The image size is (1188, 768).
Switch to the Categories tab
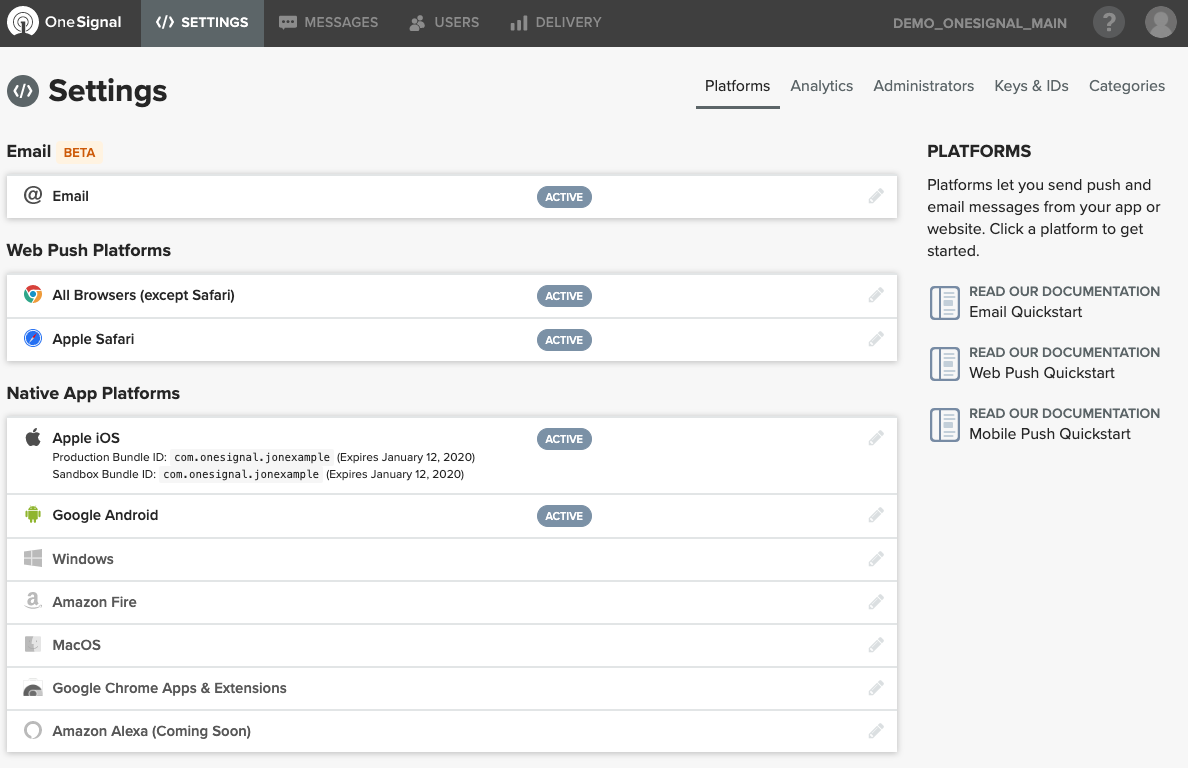point(1127,86)
